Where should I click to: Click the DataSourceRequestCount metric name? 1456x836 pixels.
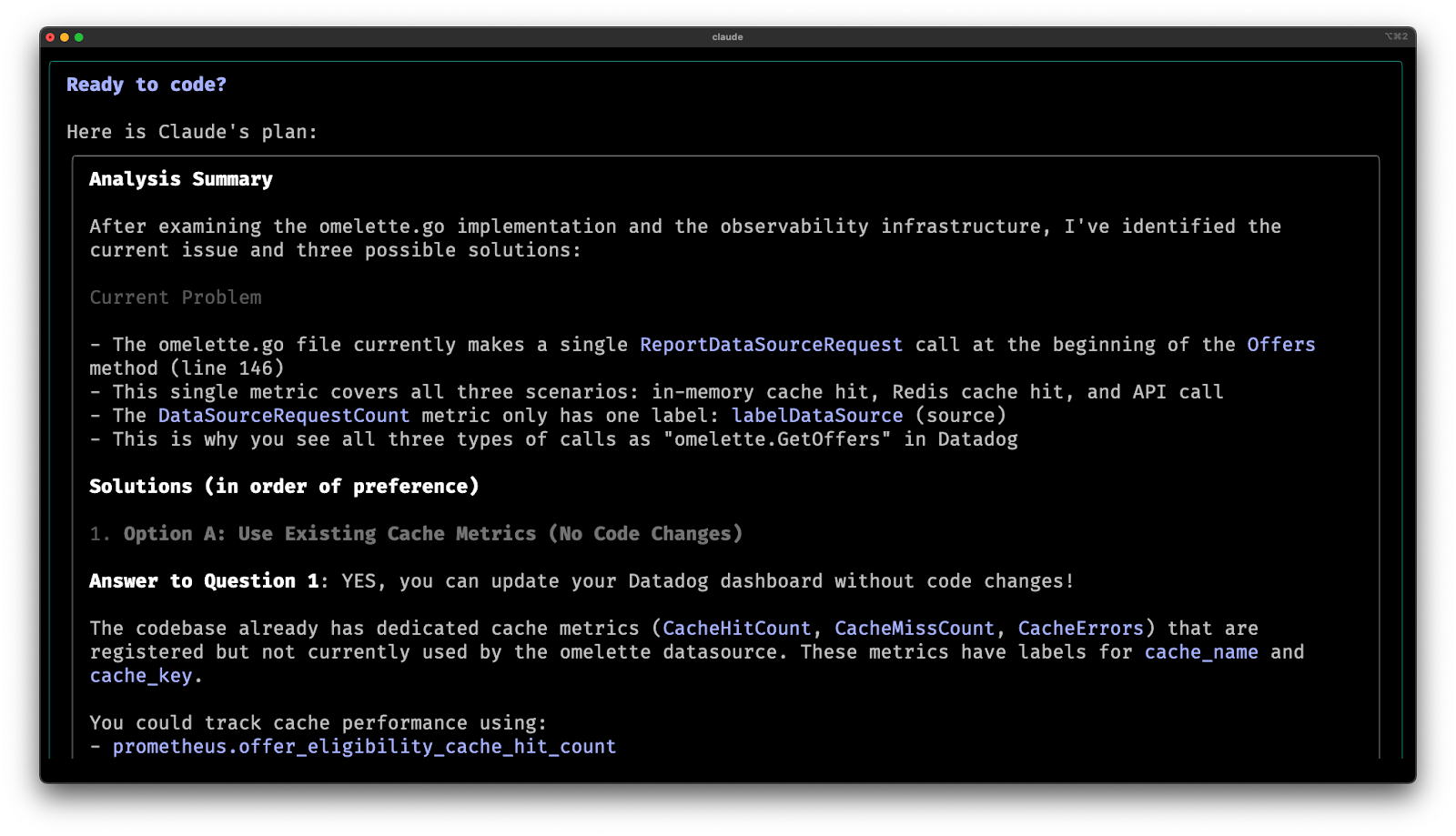click(x=282, y=415)
